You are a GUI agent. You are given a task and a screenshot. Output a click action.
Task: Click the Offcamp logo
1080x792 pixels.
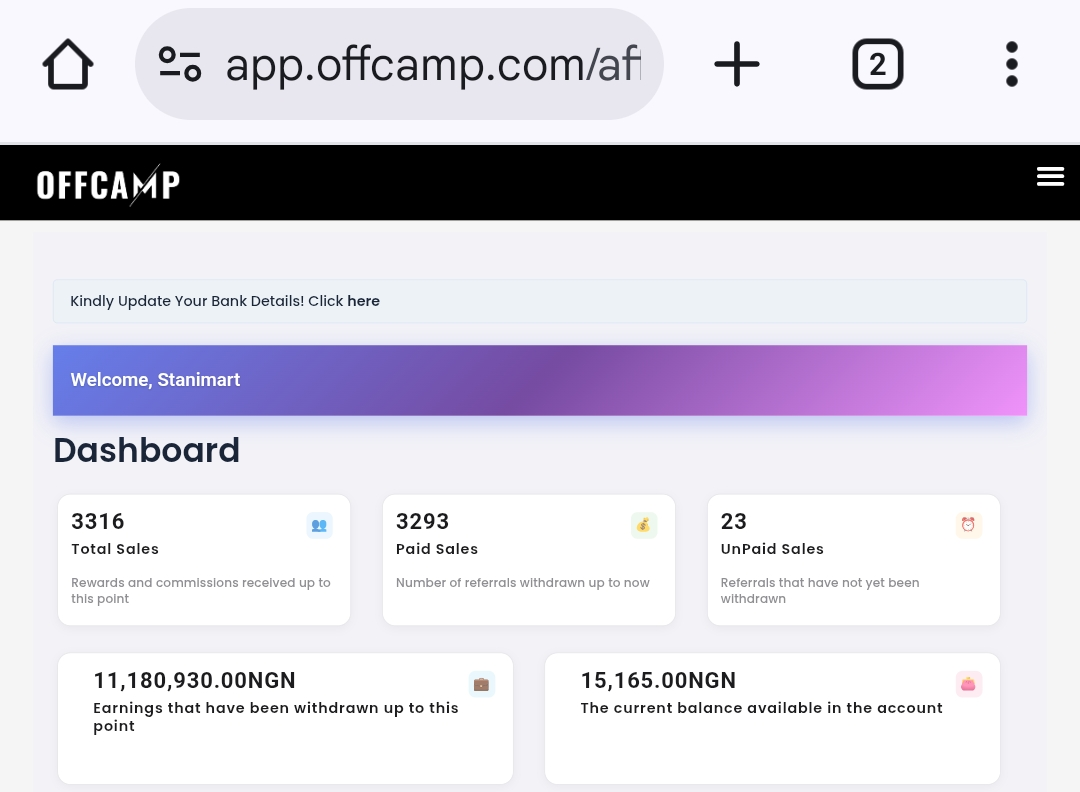click(x=108, y=185)
